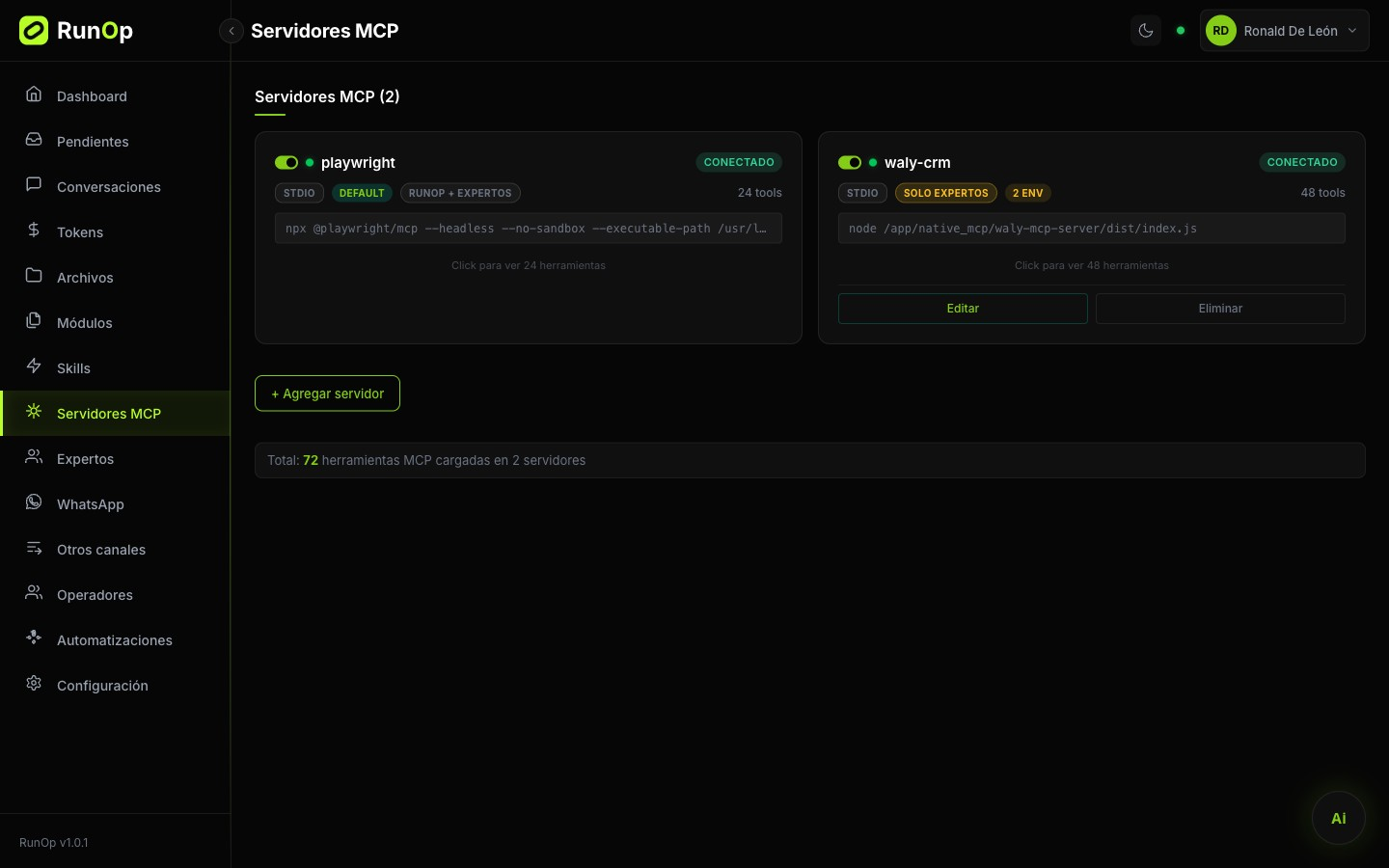Click the Automatizaciones sparkle icon
The width and height of the screenshot is (1389, 868).
[34, 638]
